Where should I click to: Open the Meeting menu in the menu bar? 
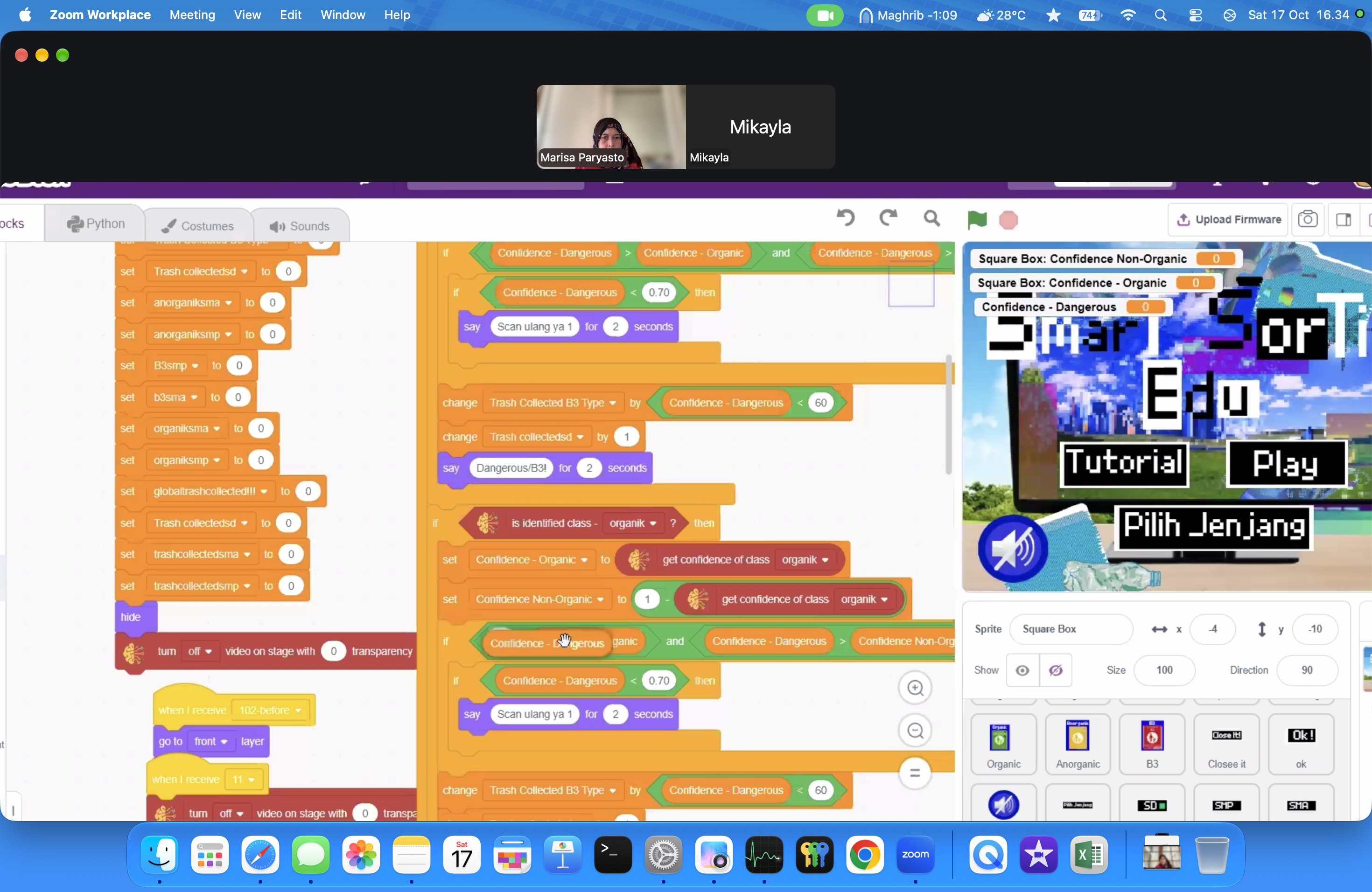(x=192, y=15)
